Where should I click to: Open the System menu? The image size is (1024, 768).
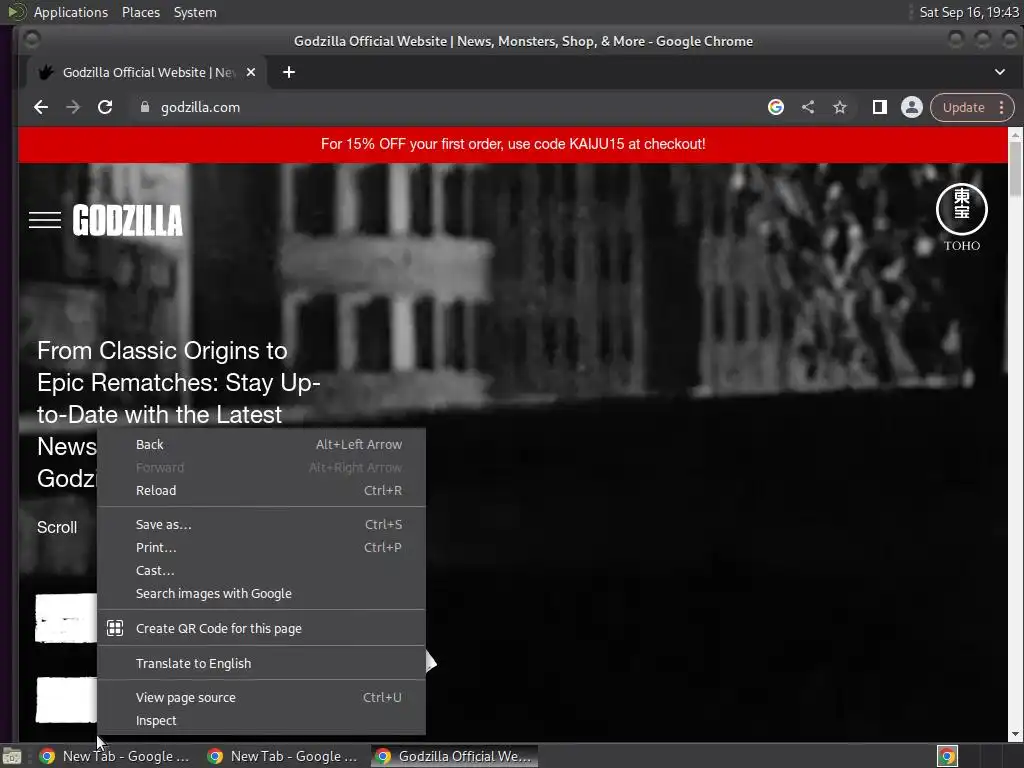pos(195,12)
